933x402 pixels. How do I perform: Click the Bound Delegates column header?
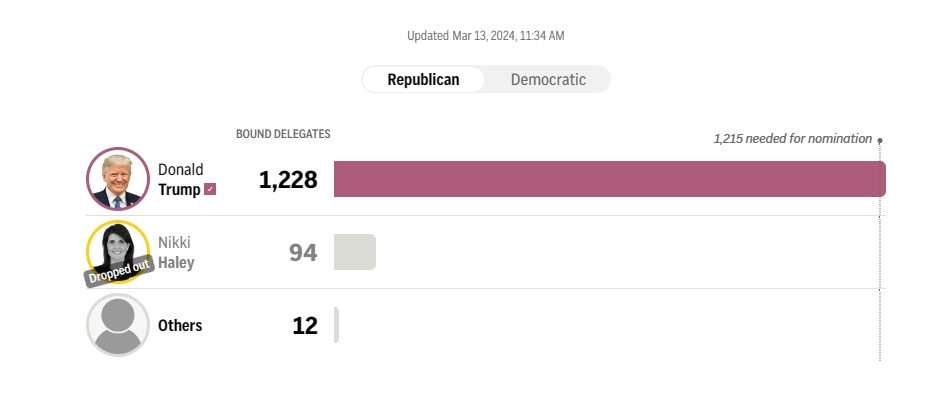click(283, 134)
